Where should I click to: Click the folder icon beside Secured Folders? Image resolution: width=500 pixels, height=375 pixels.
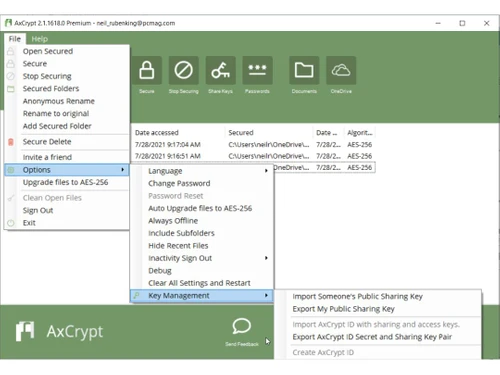[11, 89]
